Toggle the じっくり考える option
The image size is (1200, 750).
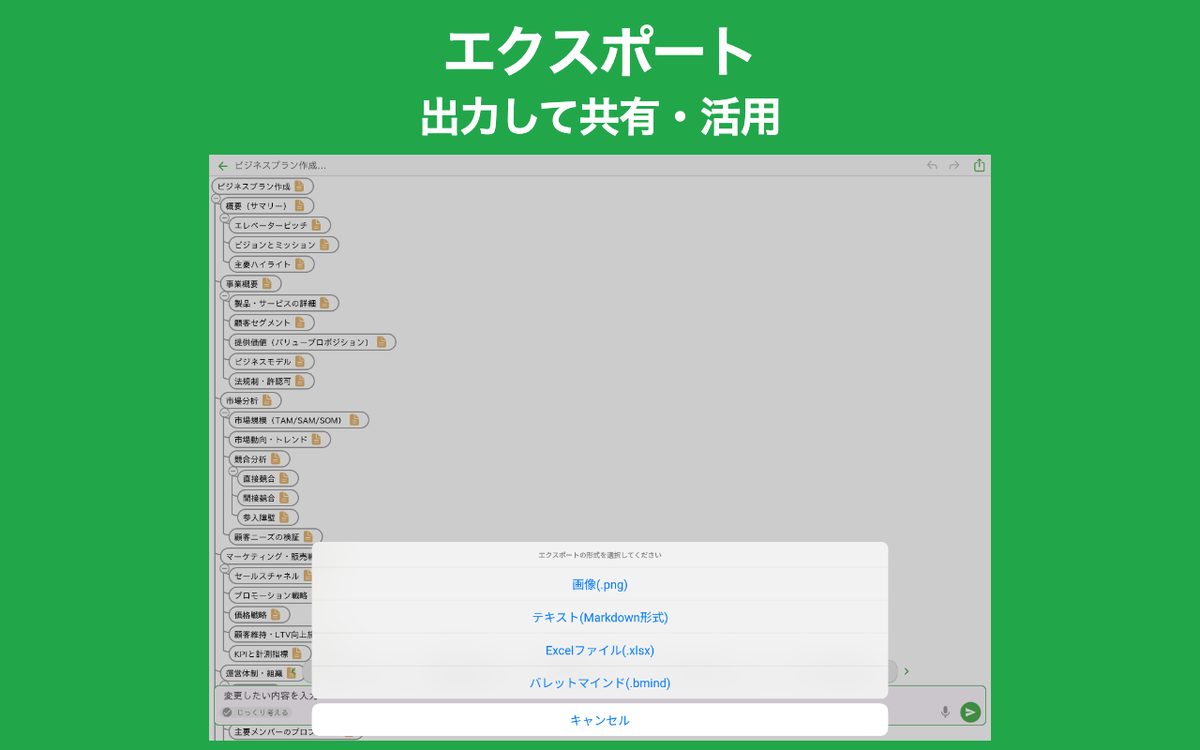pos(256,712)
